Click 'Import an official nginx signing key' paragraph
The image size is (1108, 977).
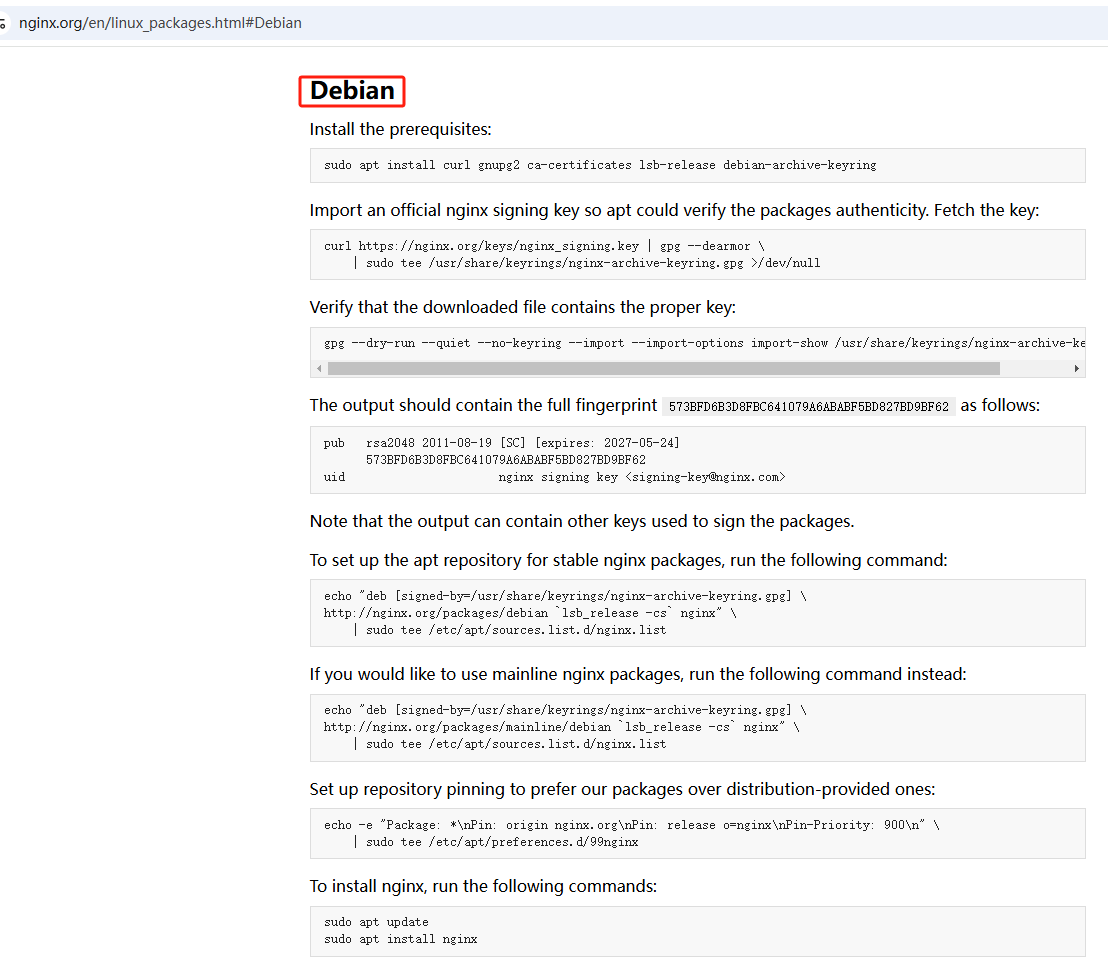pyautogui.click(x=674, y=211)
